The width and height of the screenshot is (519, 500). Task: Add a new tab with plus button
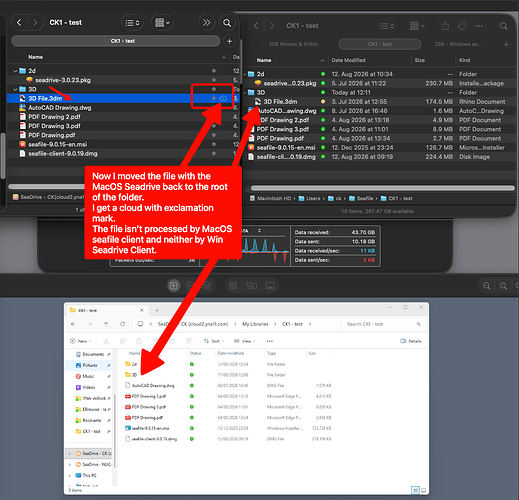click(229, 41)
